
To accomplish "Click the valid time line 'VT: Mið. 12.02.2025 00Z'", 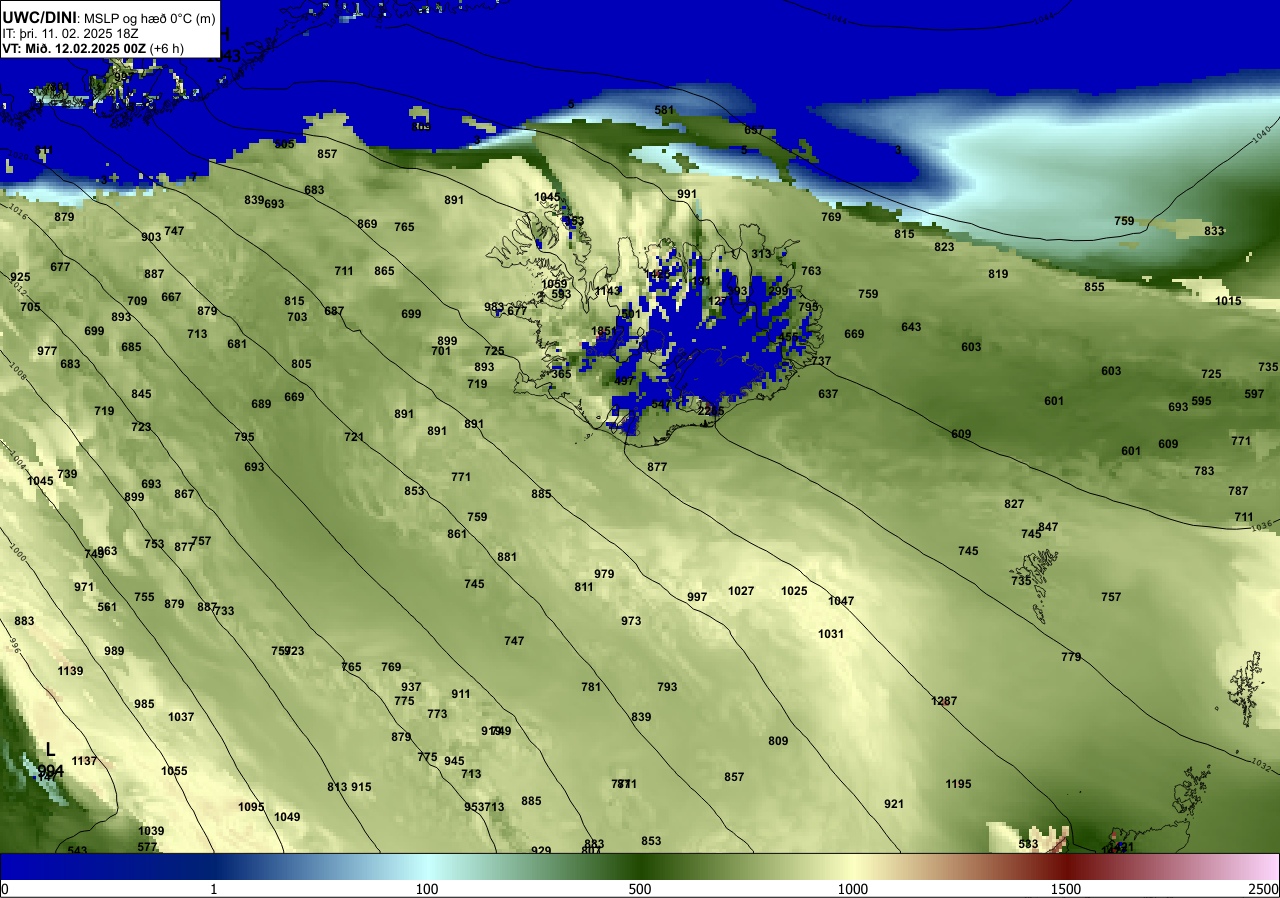I will (75, 47).
